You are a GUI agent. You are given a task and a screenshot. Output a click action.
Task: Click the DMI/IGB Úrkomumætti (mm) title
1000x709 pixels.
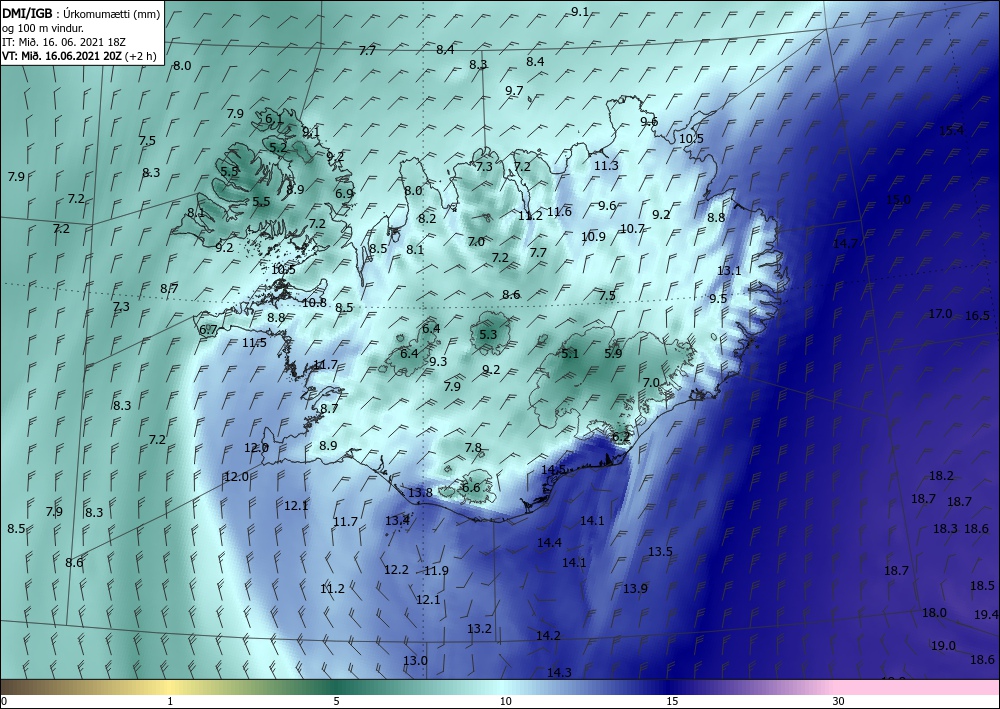(82, 13)
